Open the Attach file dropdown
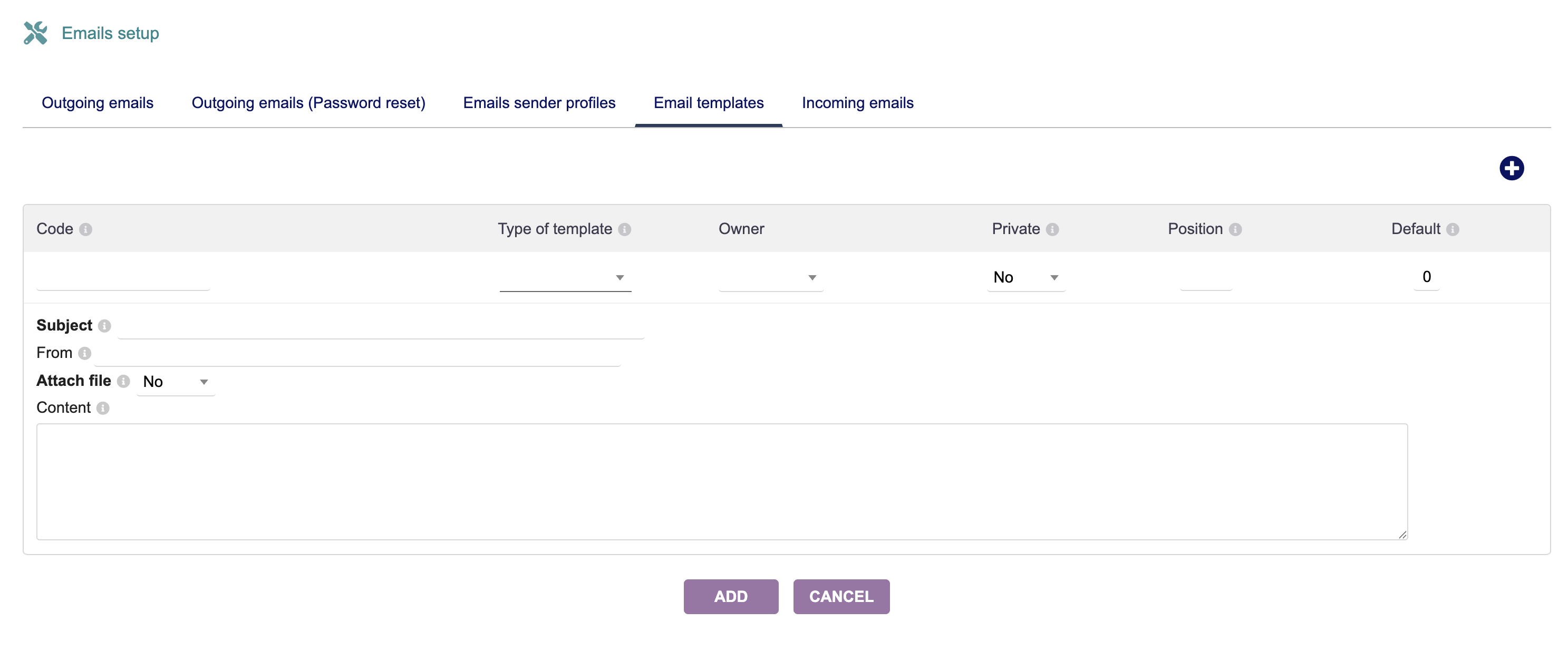 pyautogui.click(x=176, y=382)
